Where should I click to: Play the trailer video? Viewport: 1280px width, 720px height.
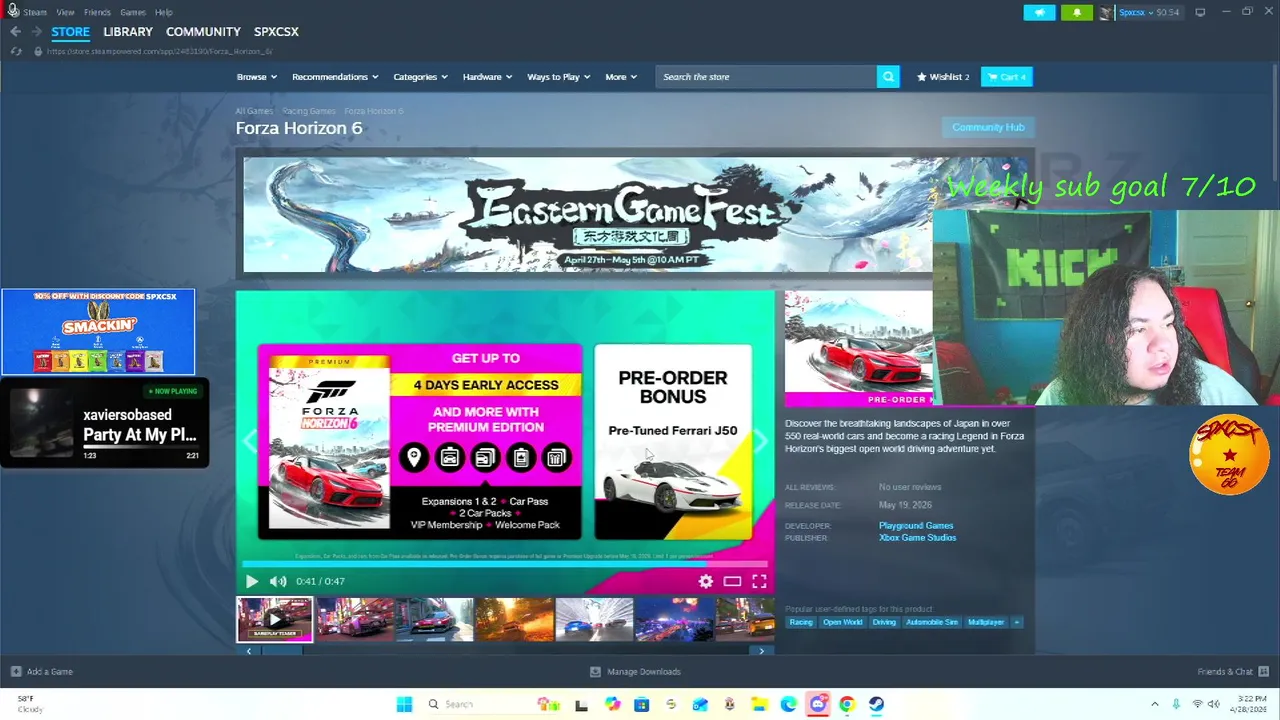251,581
